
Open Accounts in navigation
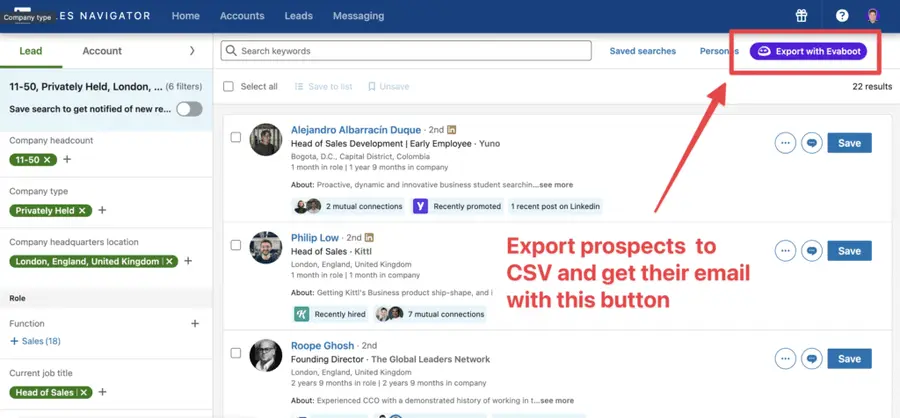point(242,16)
